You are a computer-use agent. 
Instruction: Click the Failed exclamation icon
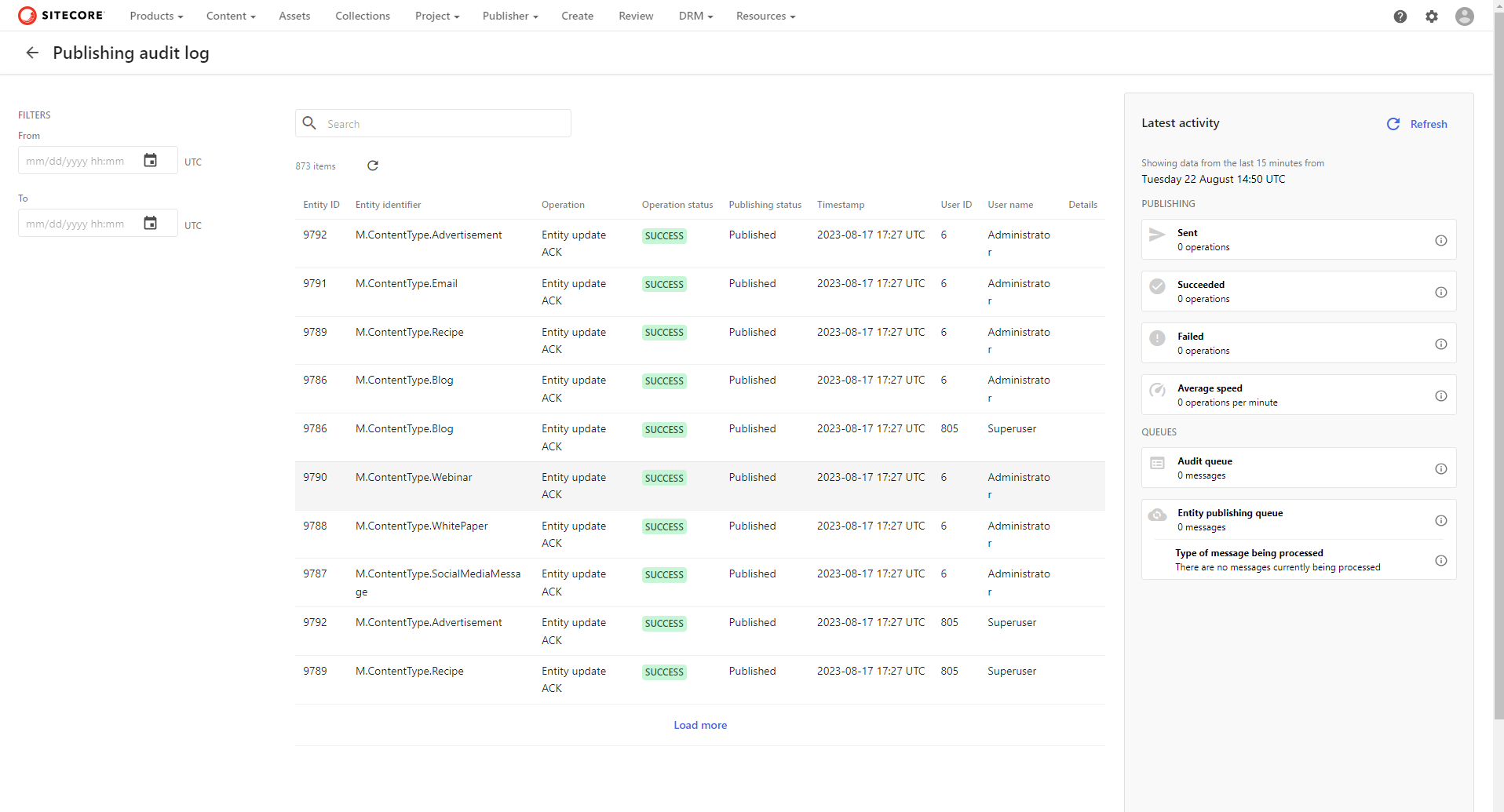(x=1157, y=337)
